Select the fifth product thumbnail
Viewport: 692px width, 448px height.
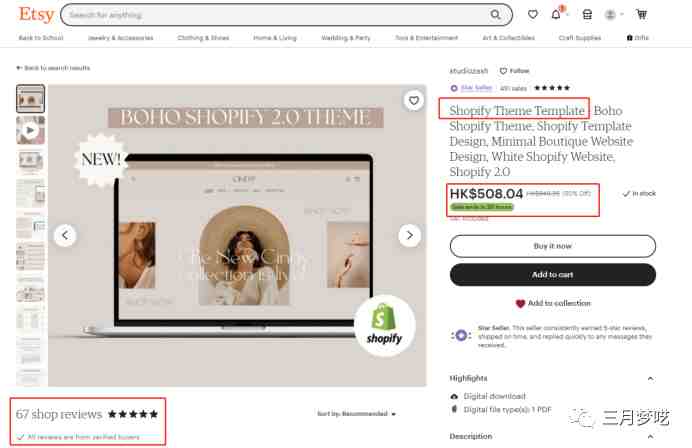(30, 225)
